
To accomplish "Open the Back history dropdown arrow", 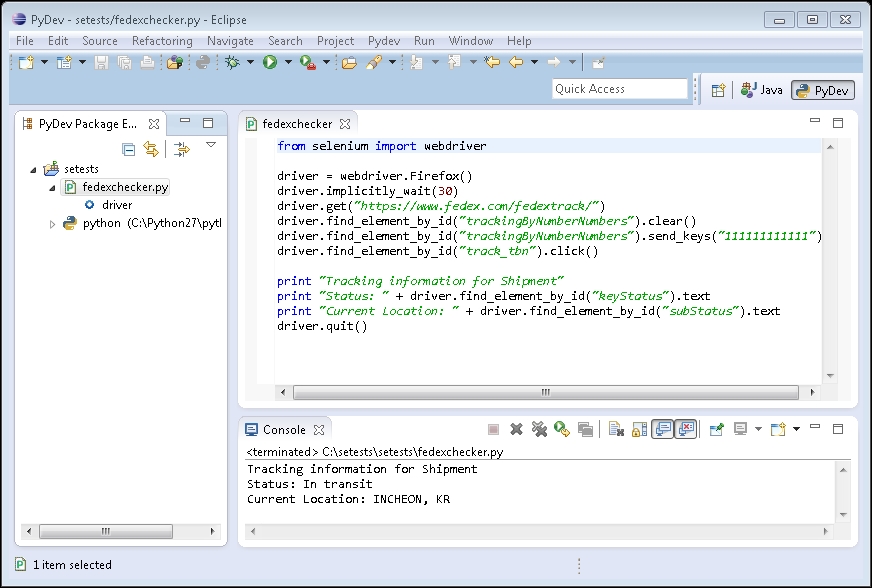I will coord(534,62).
